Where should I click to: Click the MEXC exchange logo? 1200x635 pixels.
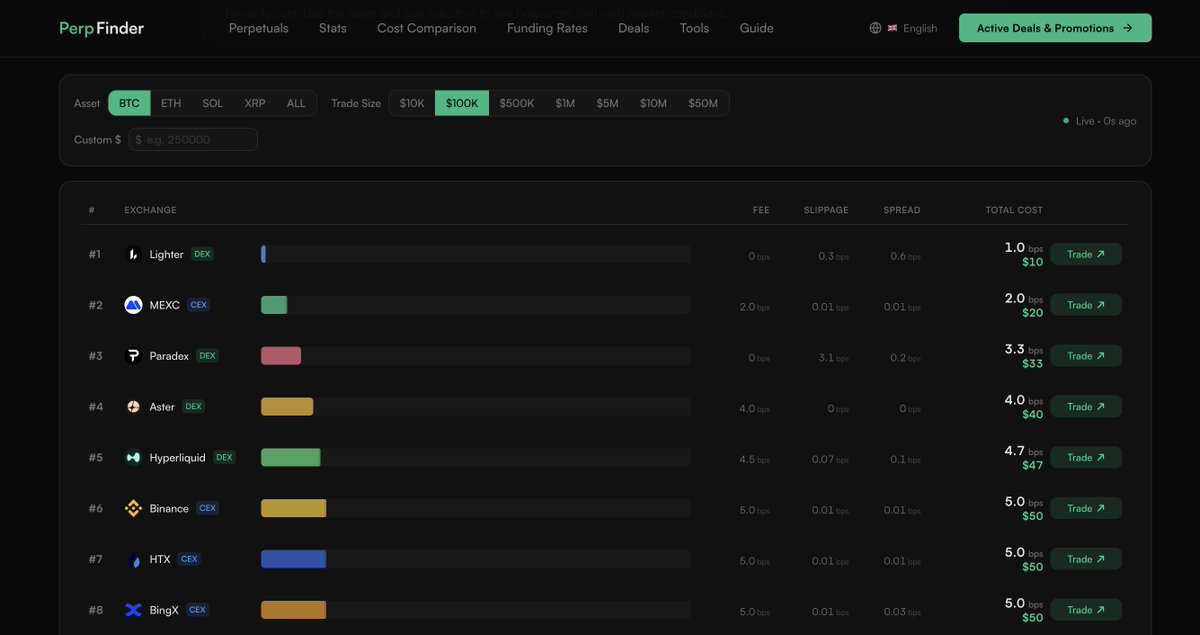pyautogui.click(x=131, y=304)
